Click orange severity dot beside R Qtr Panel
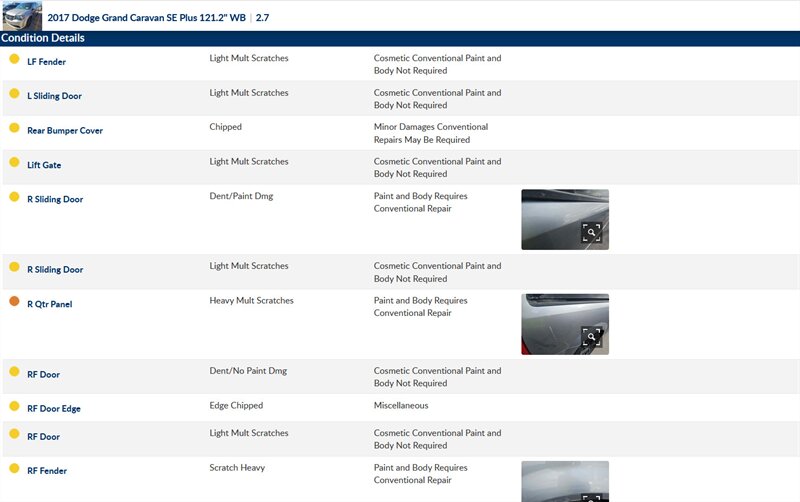800x502 pixels. pyautogui.click(x=14, y=301)
